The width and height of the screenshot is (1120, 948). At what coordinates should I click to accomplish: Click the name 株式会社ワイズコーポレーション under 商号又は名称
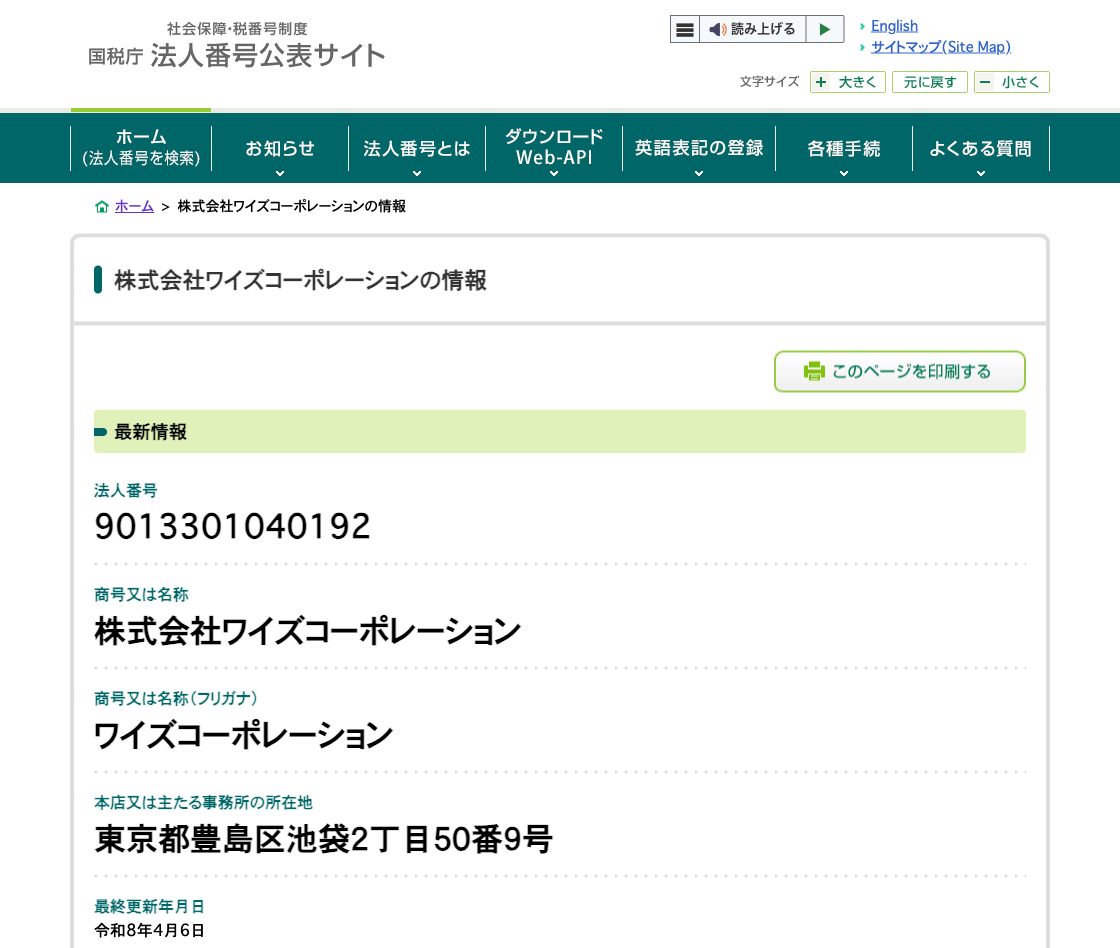308,631
